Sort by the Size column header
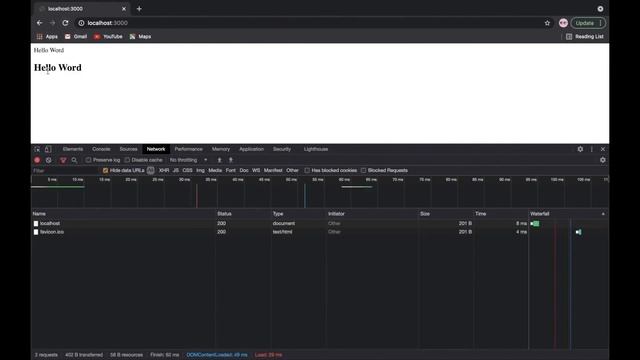Image resolution: width=640 pixels, height=360 pixels. click(446, 214)
